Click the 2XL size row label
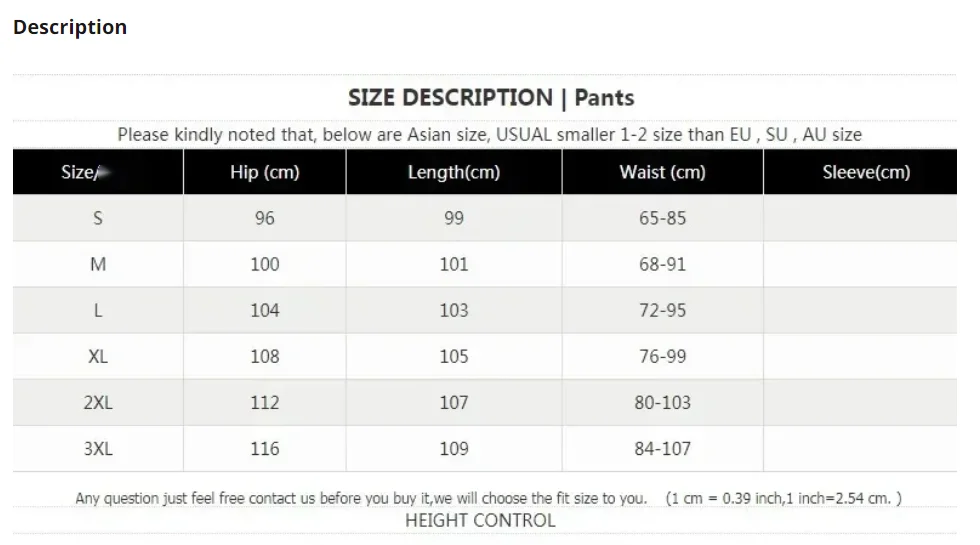980x545 pixels. (x=98, y=402)
